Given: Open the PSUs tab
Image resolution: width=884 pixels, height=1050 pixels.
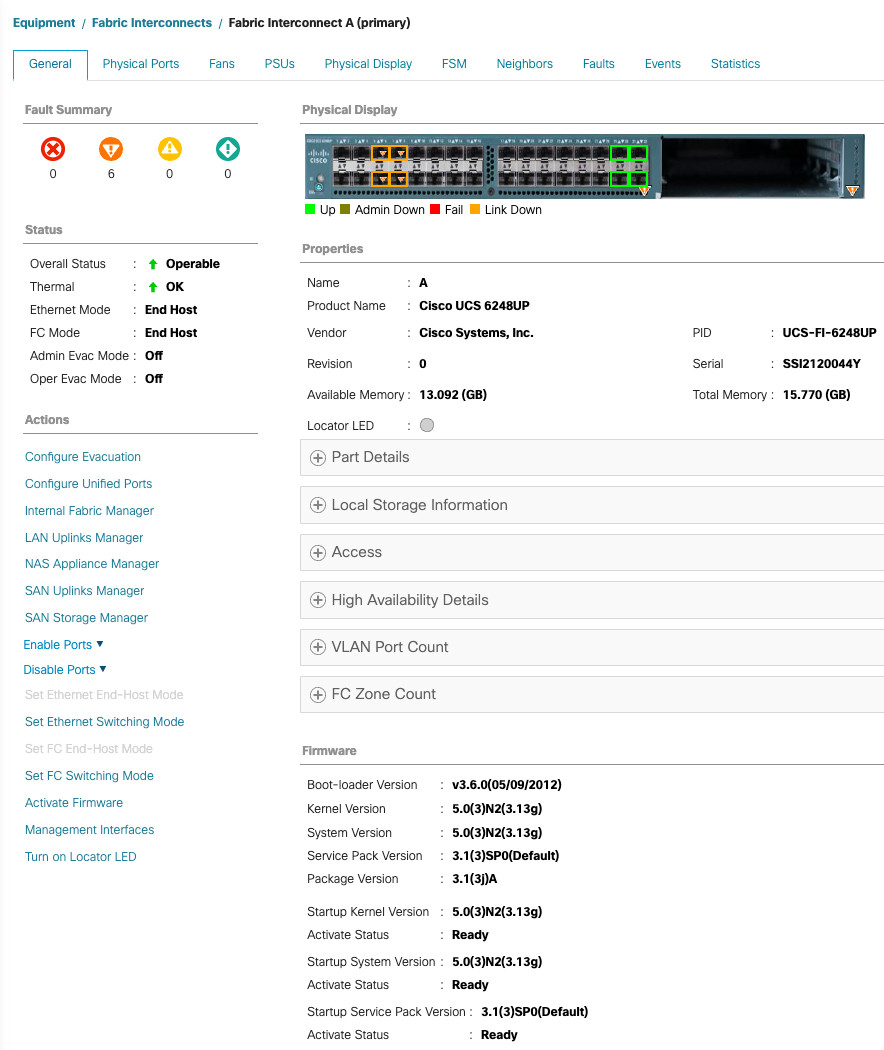Looking at the screenshot, I should 279,64.
